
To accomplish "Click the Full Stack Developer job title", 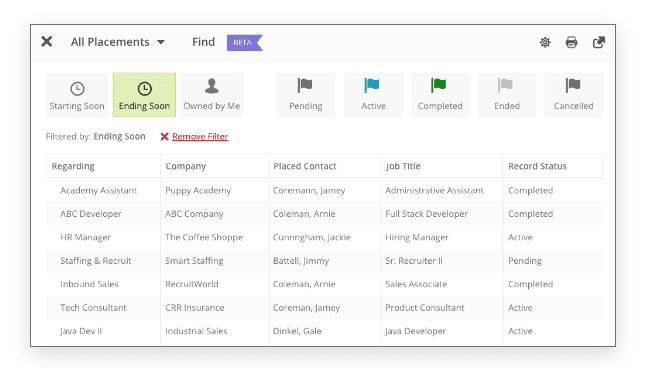I will coord(426,214).
